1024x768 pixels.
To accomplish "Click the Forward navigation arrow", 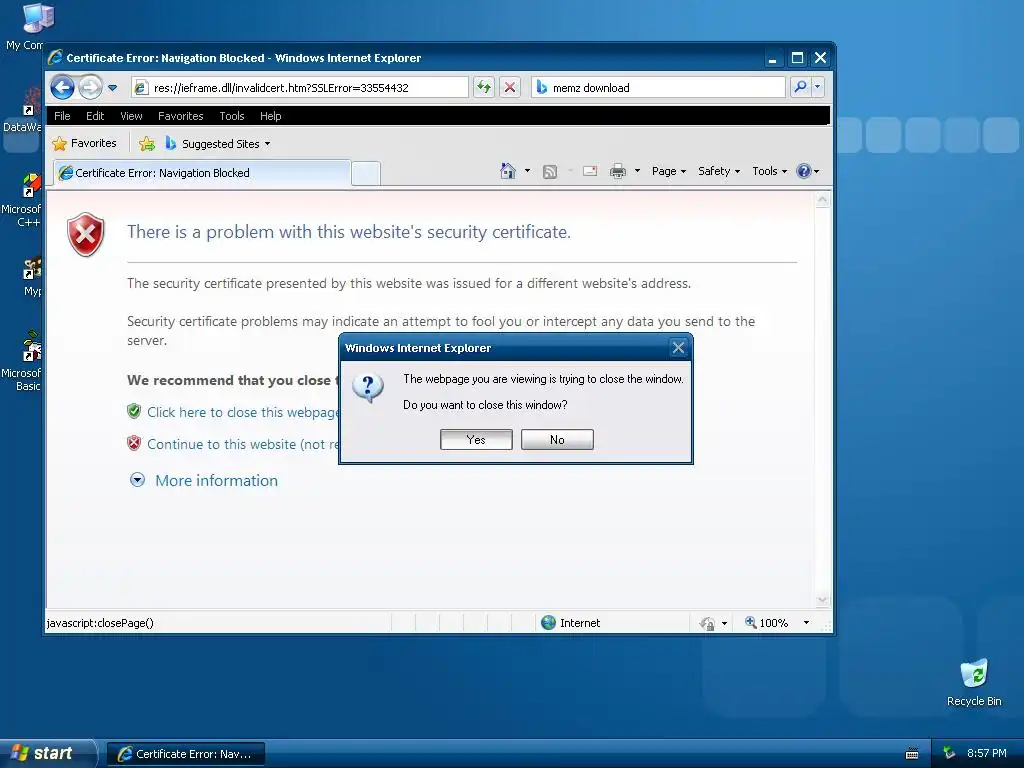I will 90,87.
